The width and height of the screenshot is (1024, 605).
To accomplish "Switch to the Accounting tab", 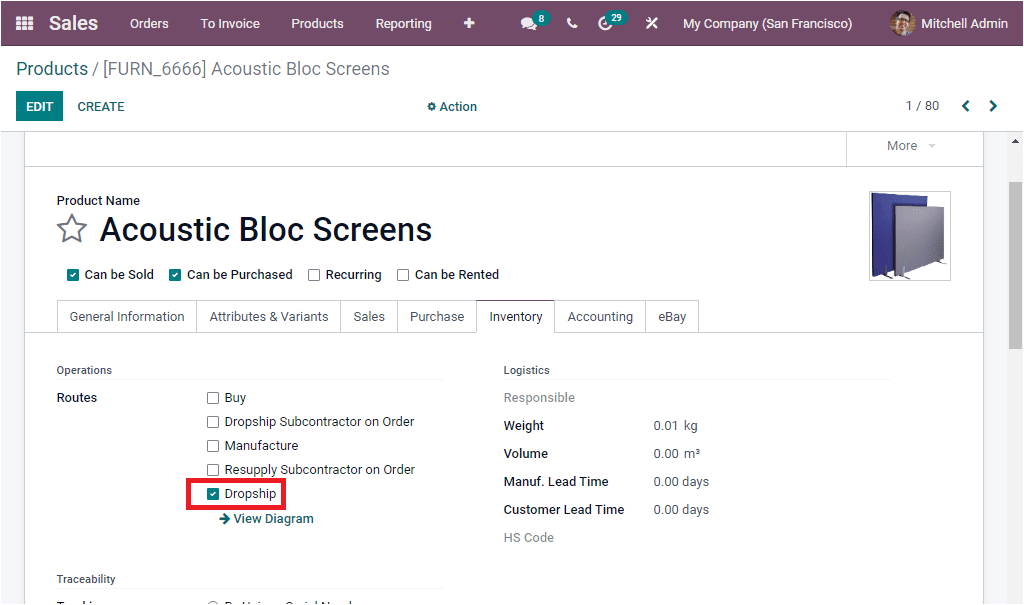I will pos(600,316).
